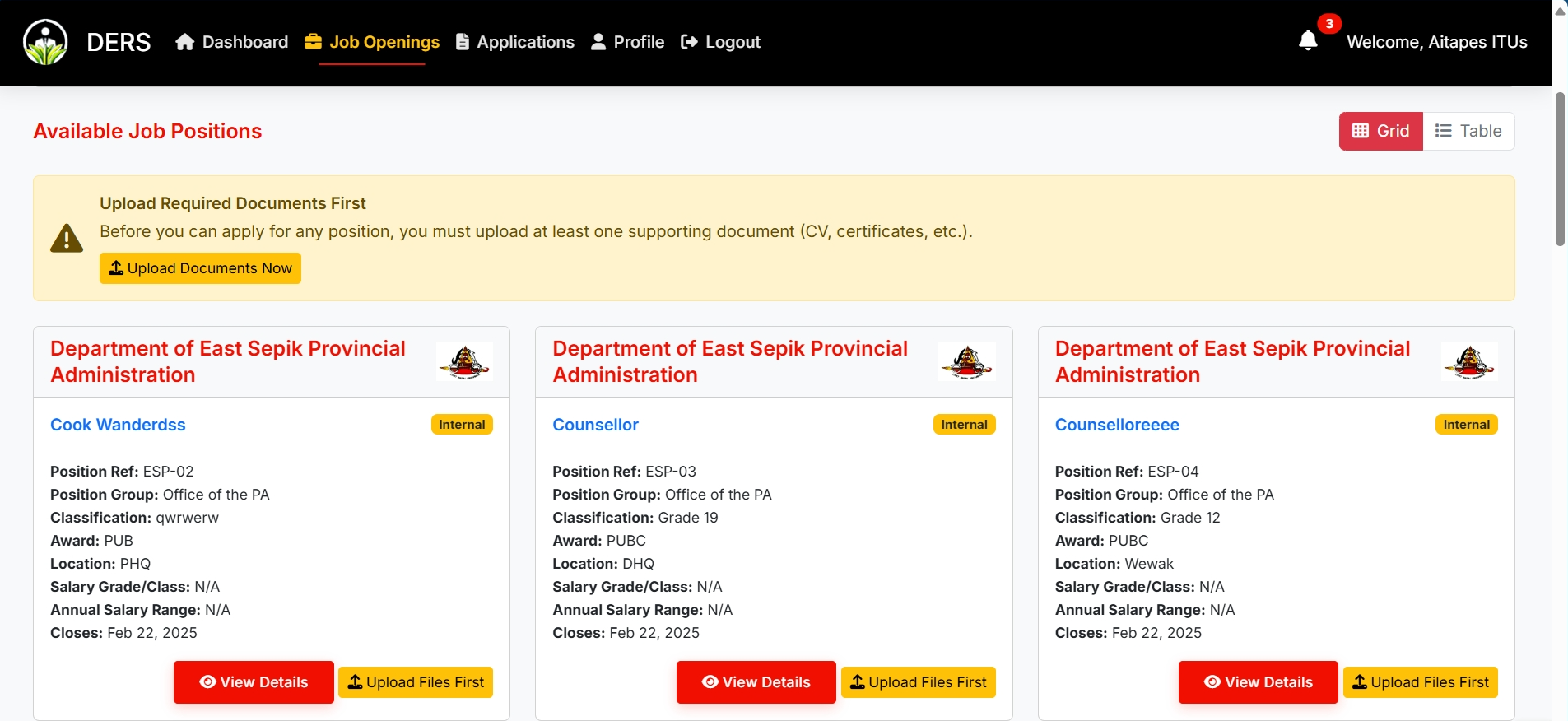Click department heading on Cook Wanderdss card

click(228, 361)
